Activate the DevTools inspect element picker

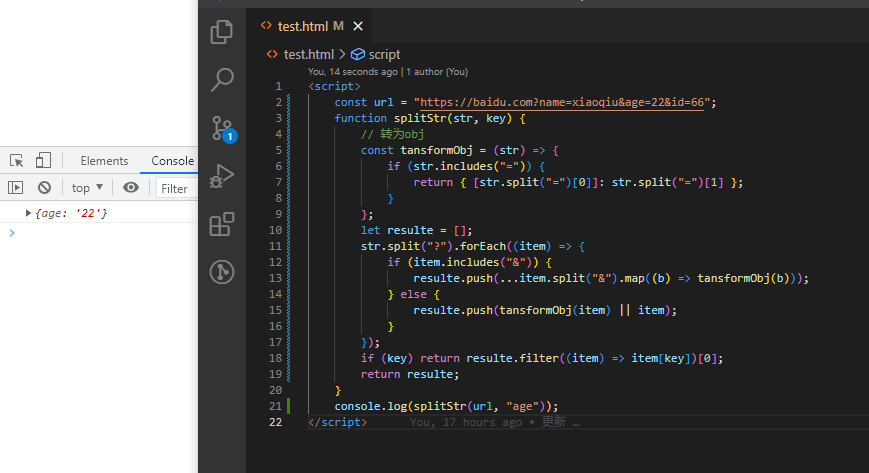pos(17,161)
